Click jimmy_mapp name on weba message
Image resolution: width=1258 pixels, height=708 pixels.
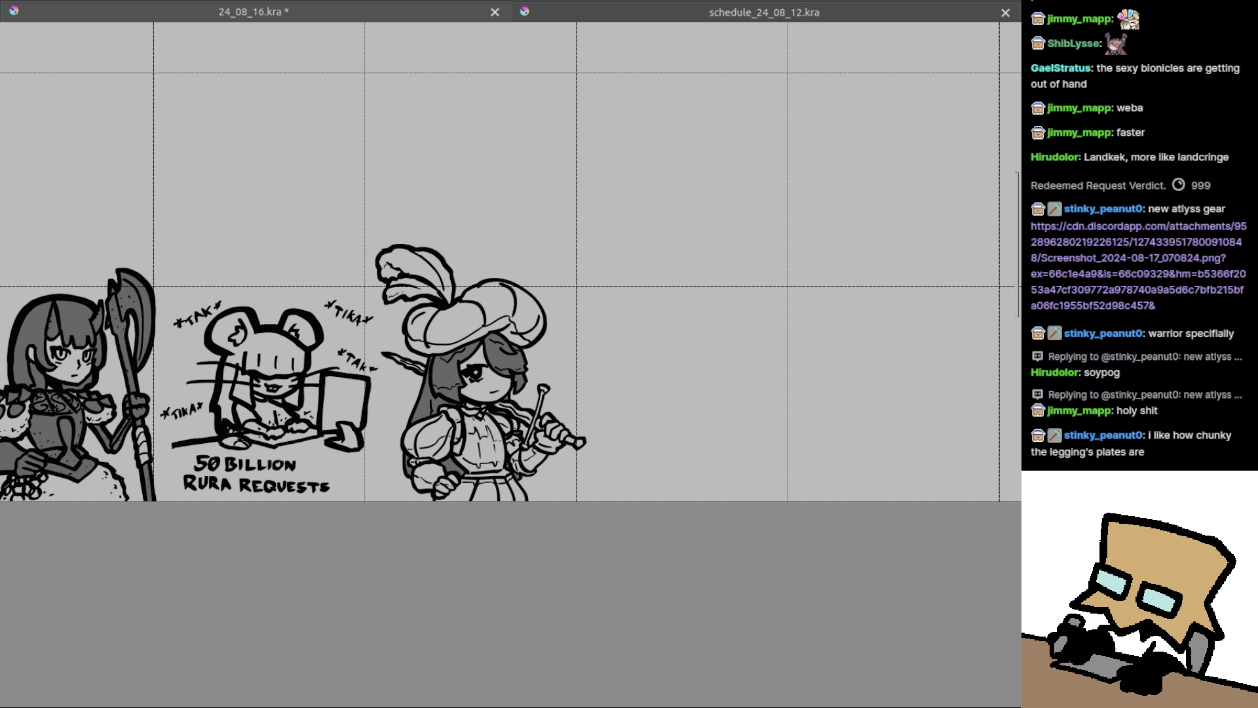click(1079, 108)
